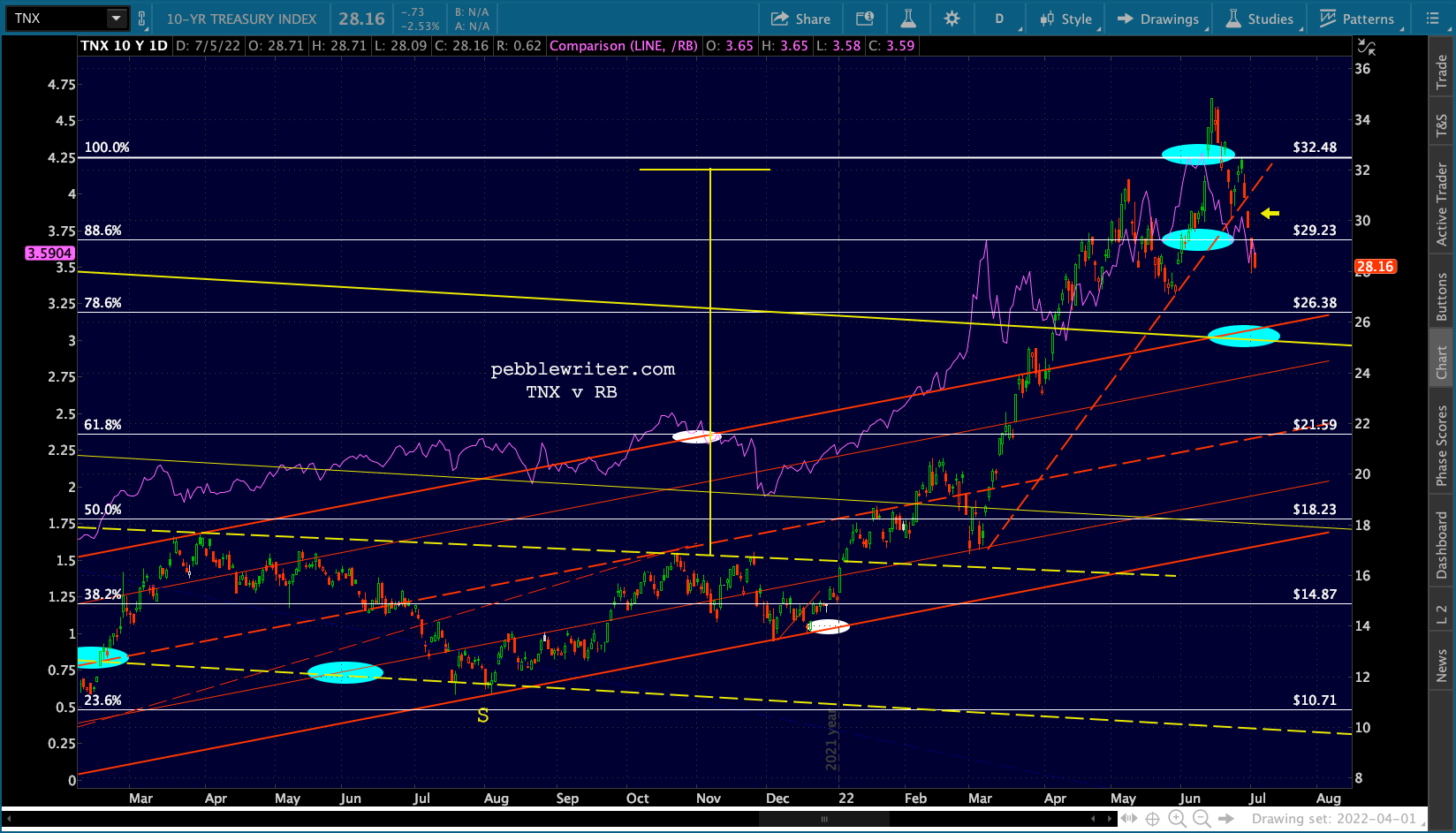Click the zoom out magnifier icon

coord(1202,819)
